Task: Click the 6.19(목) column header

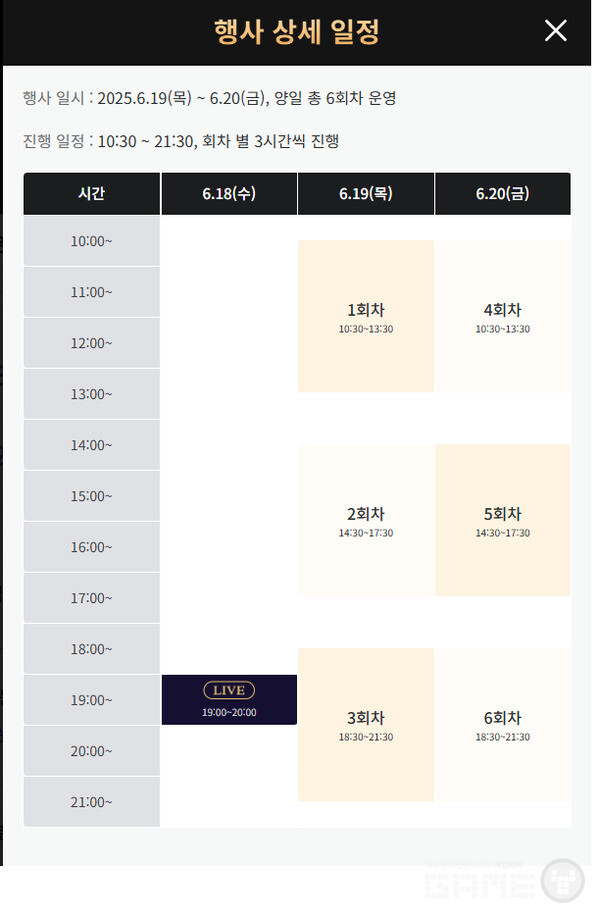Action: click(366, 194)
